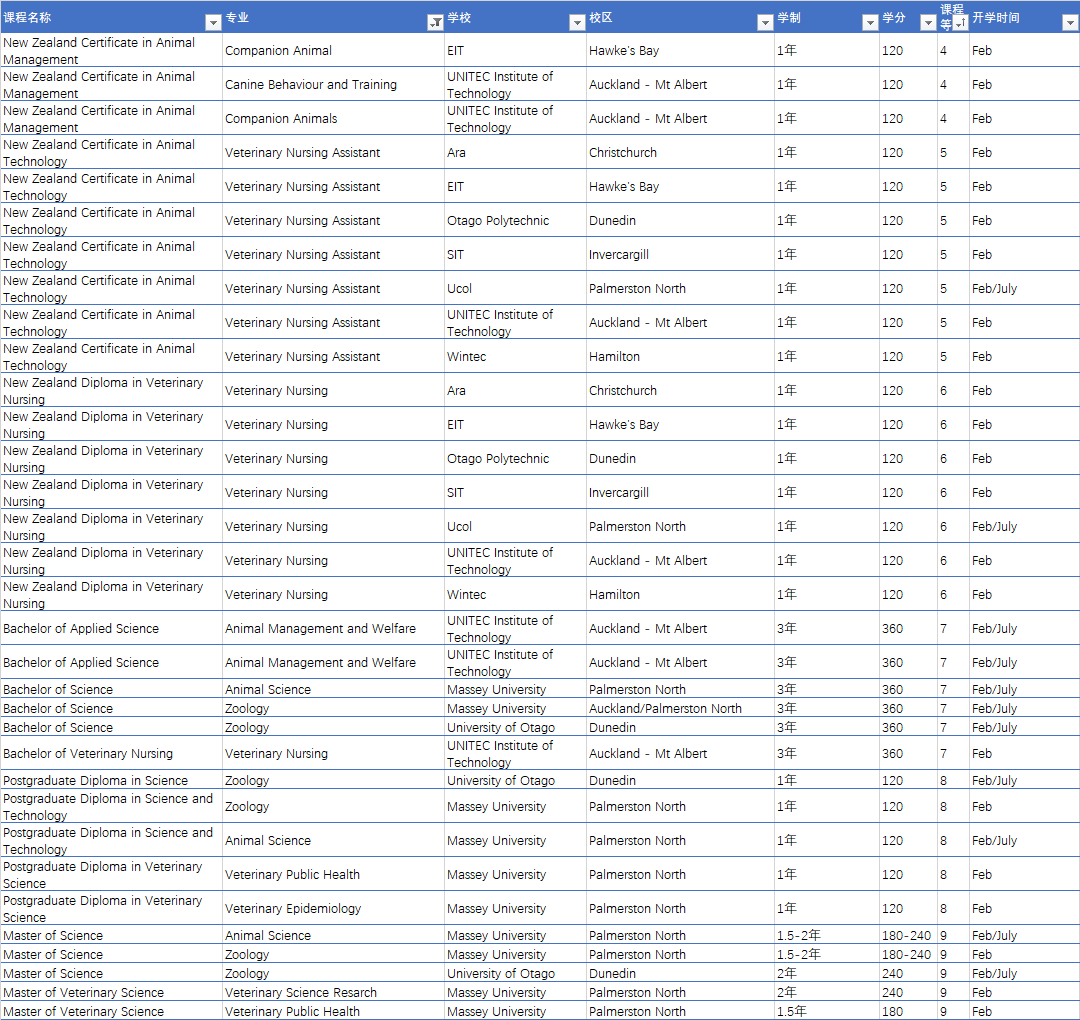Select '2年' in Veterinary Science Resarch row
This screenshot has width=1080, height=1020.
tap(827, 992)
